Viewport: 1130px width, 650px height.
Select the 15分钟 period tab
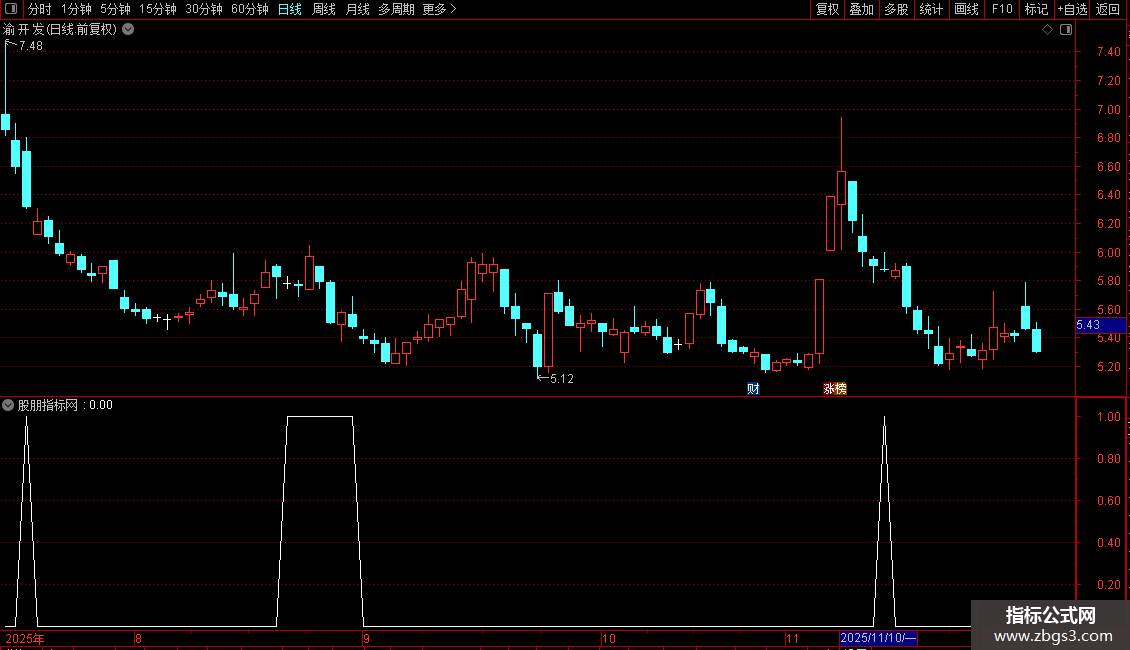coord(157,9)
